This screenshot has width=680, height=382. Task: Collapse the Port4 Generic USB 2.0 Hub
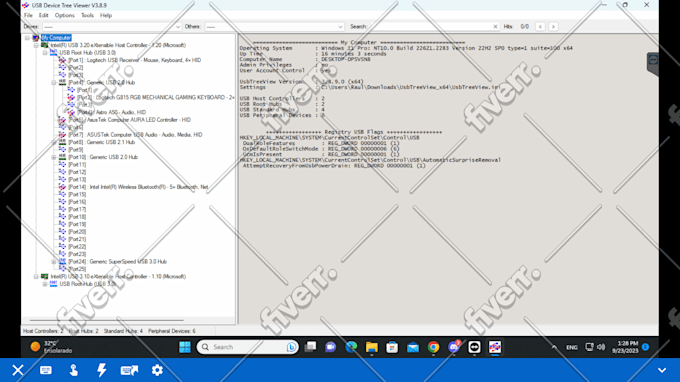point(54,82)
